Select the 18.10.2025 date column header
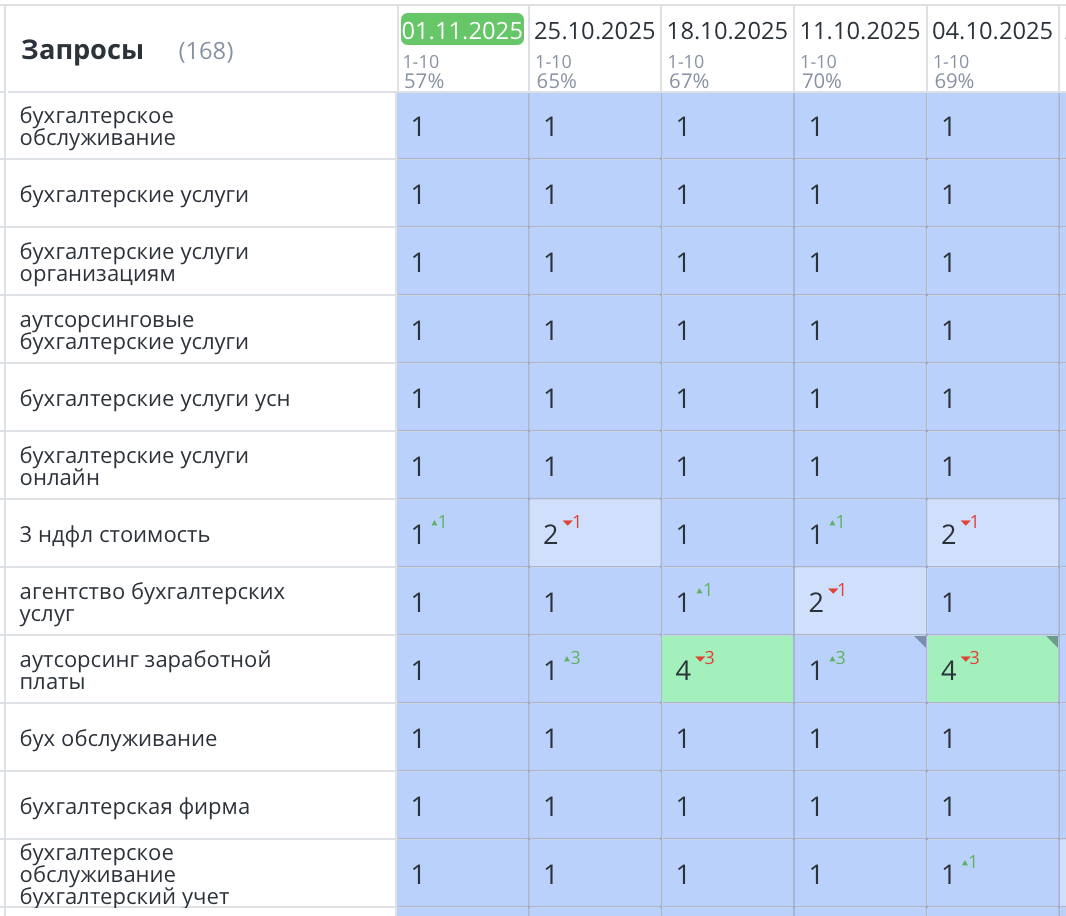Viewport: 1066px width, 916px height. [728, 30]
